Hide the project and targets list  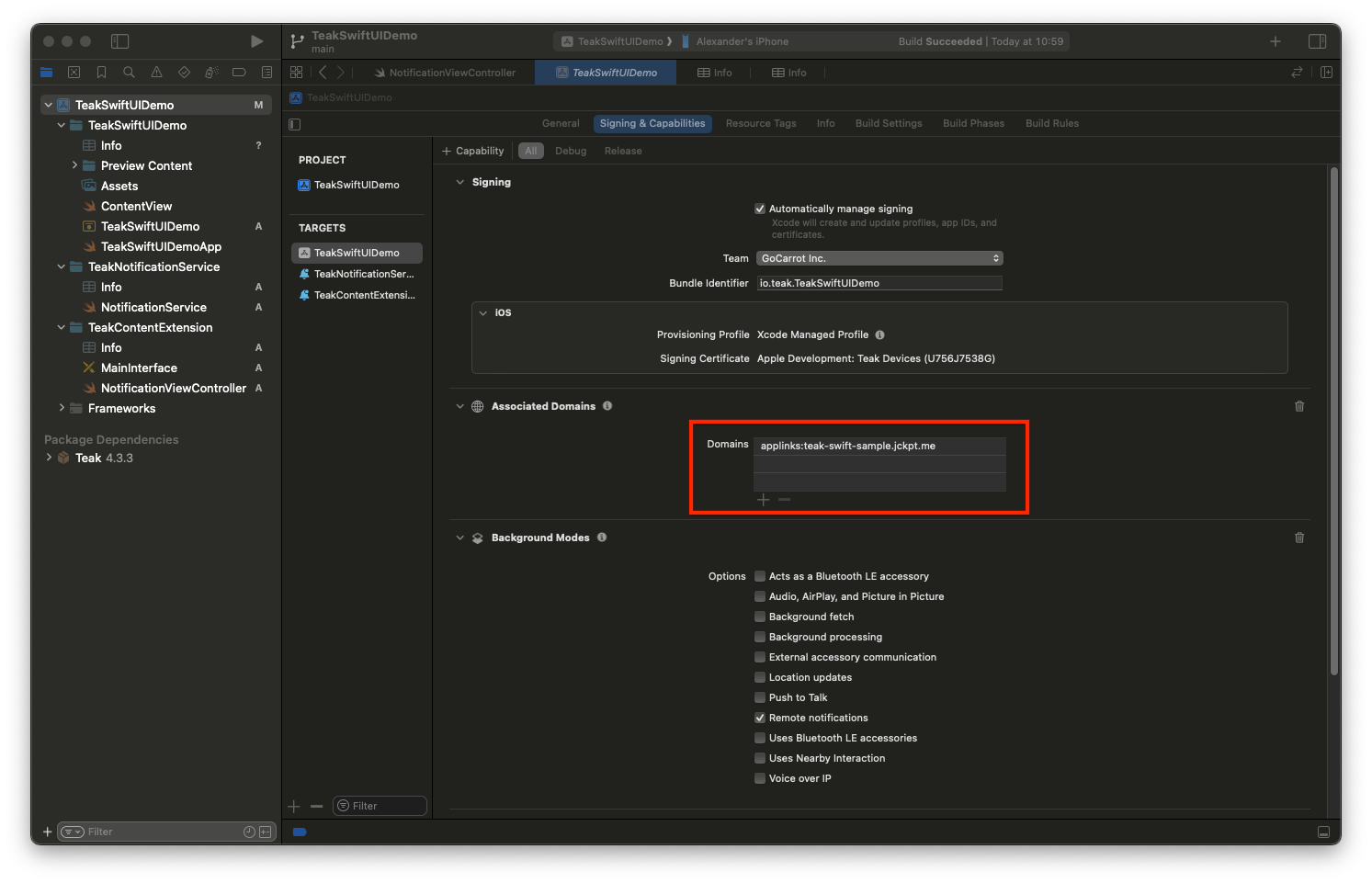(x=295, y=124)
